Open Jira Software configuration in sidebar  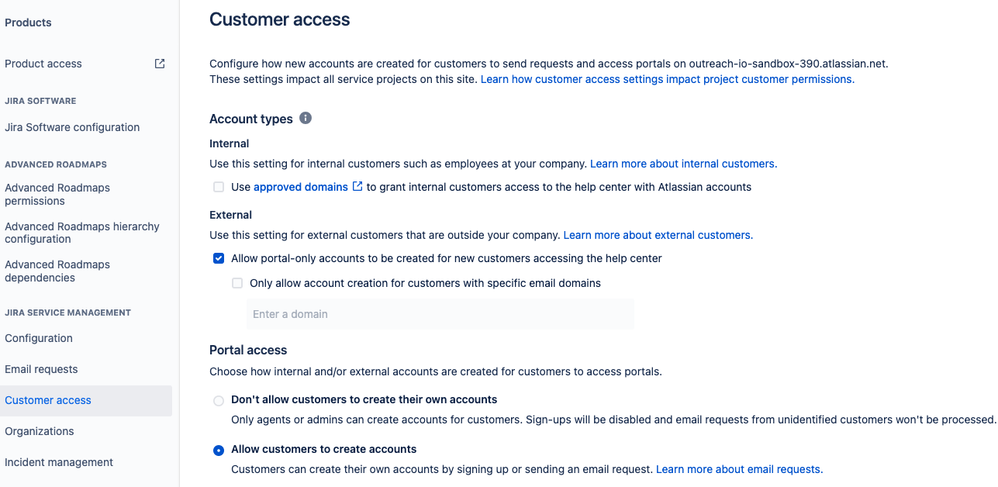tap(72, 127)
